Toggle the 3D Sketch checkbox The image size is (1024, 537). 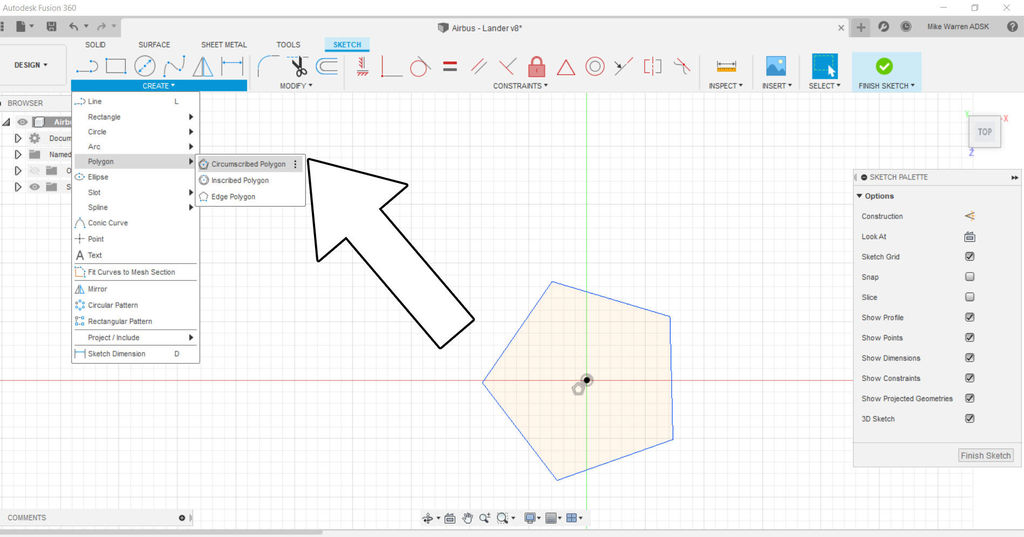(x=970, y=419)
